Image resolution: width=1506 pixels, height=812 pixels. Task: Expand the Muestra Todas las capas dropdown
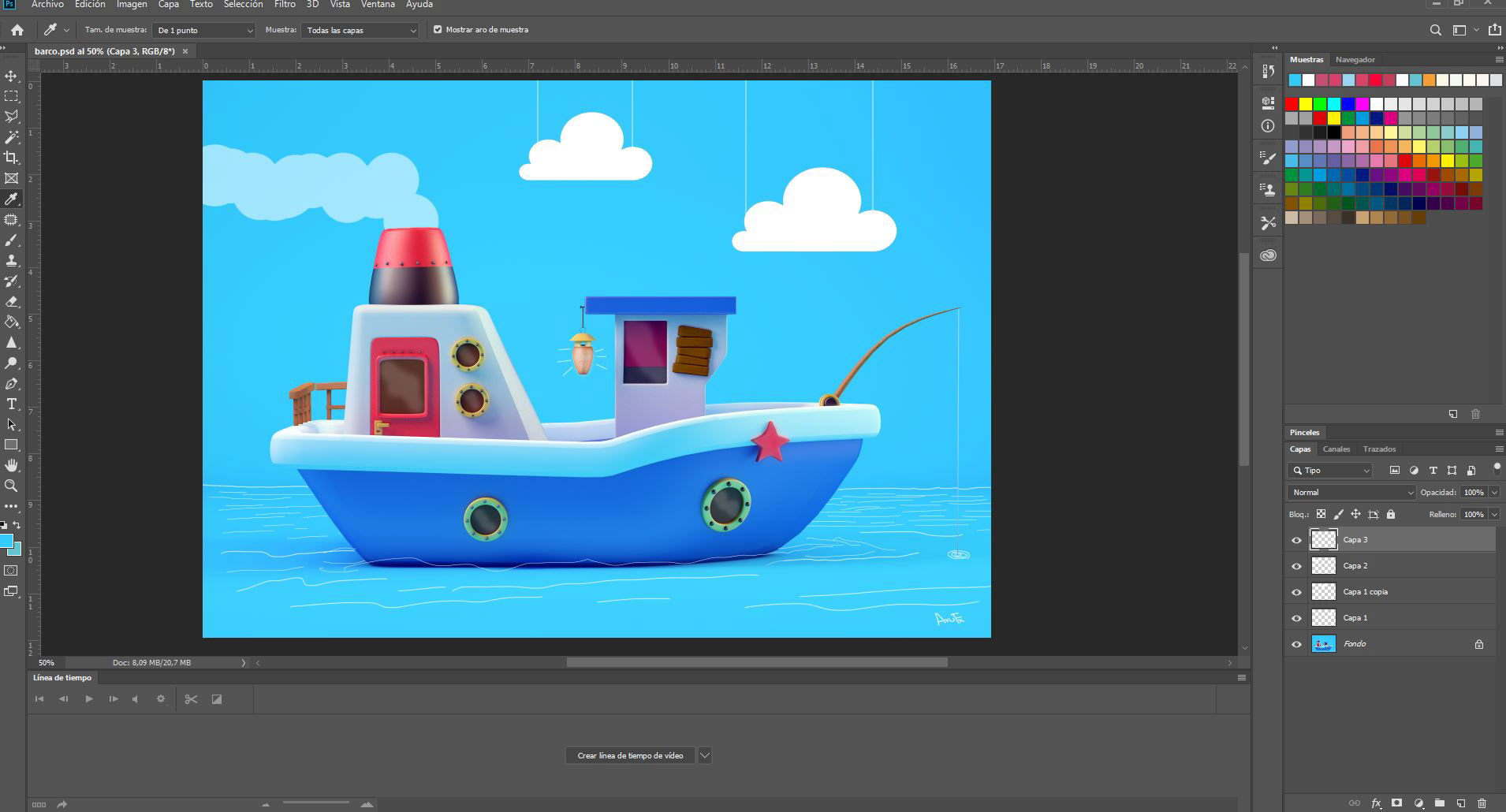tap(360, 30)
